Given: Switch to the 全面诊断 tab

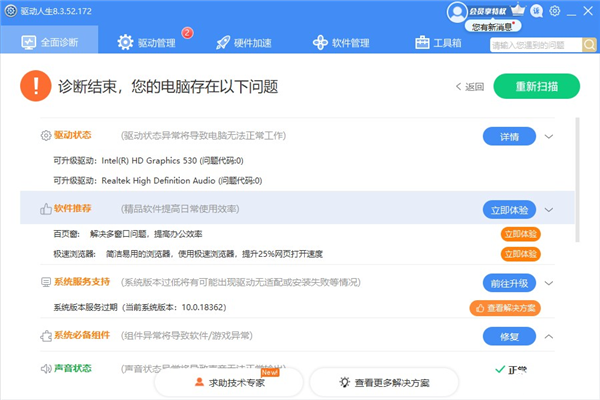Looking at the screenshot, I should pyautogui.click(x=49, y=40).
